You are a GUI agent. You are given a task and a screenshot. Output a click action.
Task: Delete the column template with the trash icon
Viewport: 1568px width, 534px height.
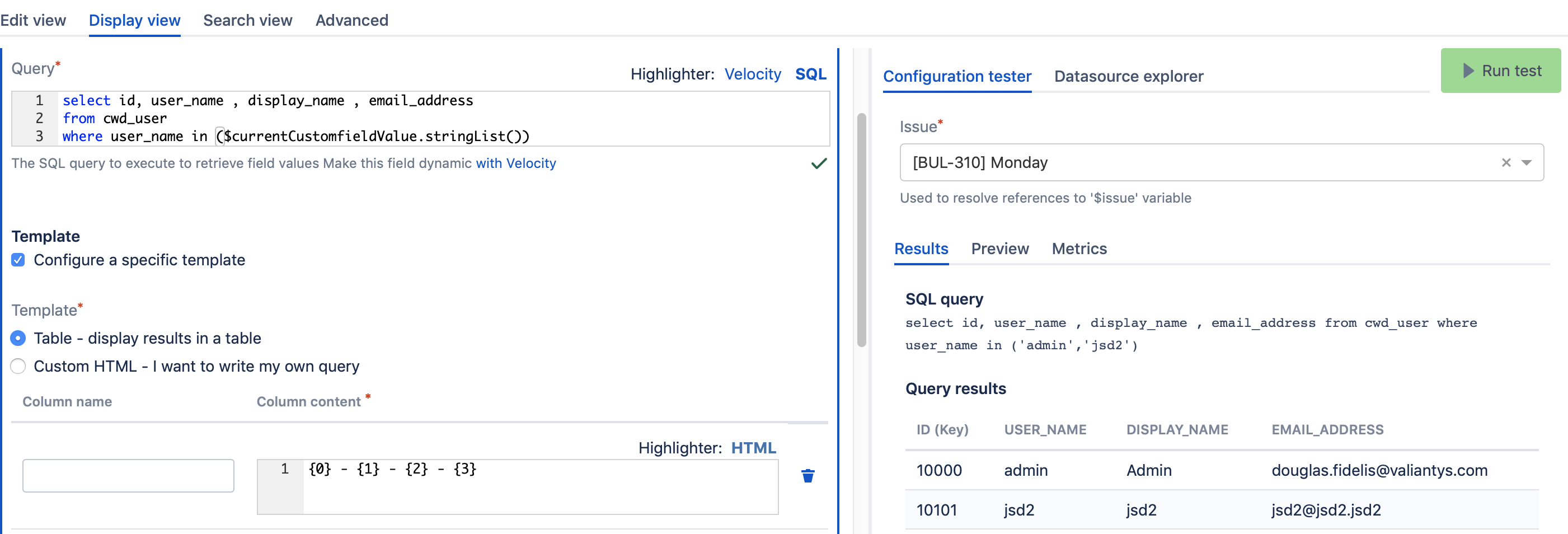point(808,476)
